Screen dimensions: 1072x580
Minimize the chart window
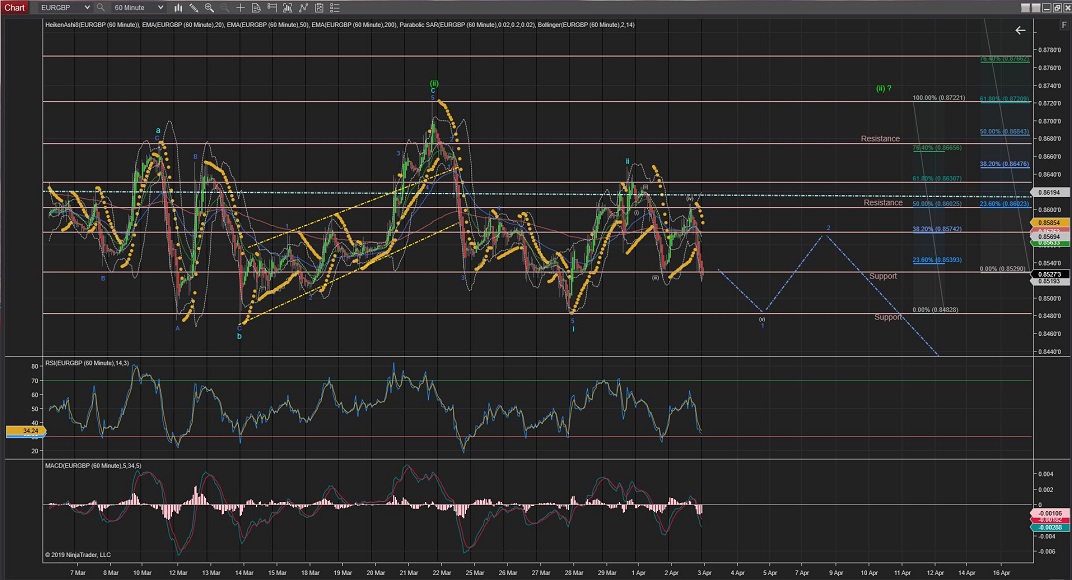pyautogui.click(x=1047, y=8)
